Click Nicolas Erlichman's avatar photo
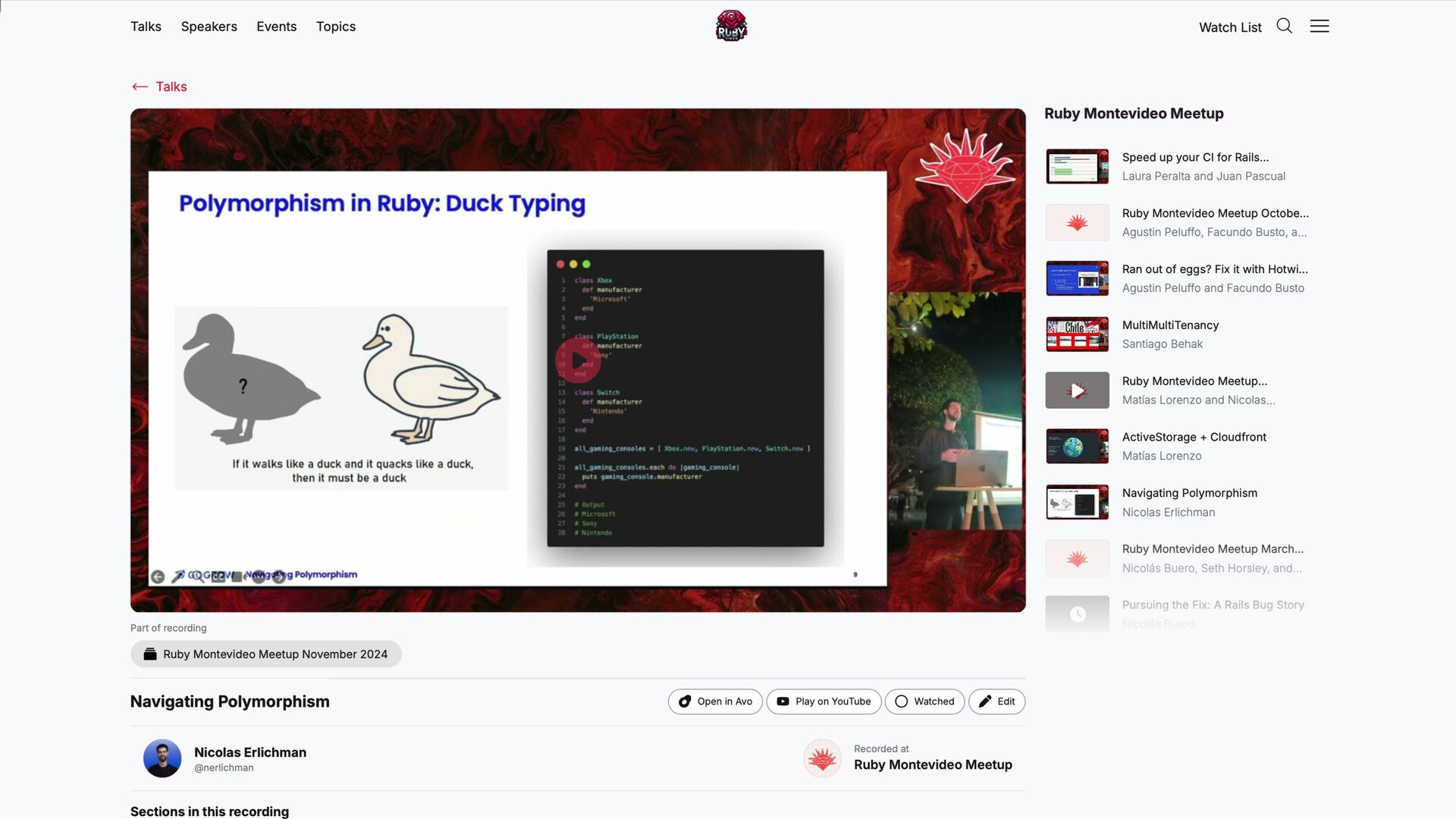 pos(162,758)
